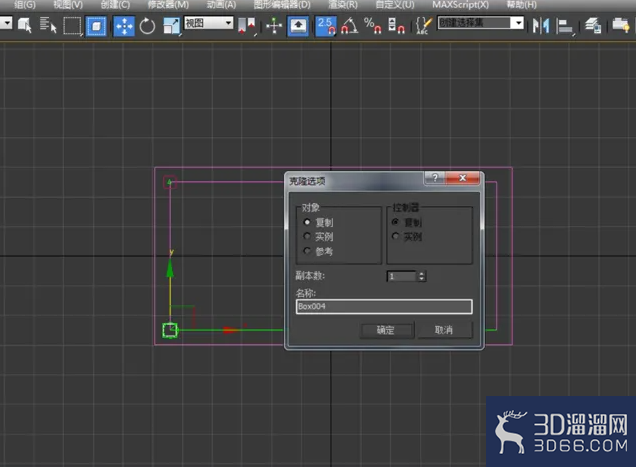Open the selection filter dropdown at toolbar left
The width and height of the screenshot is (636, 467).
(x=6, y=23)
